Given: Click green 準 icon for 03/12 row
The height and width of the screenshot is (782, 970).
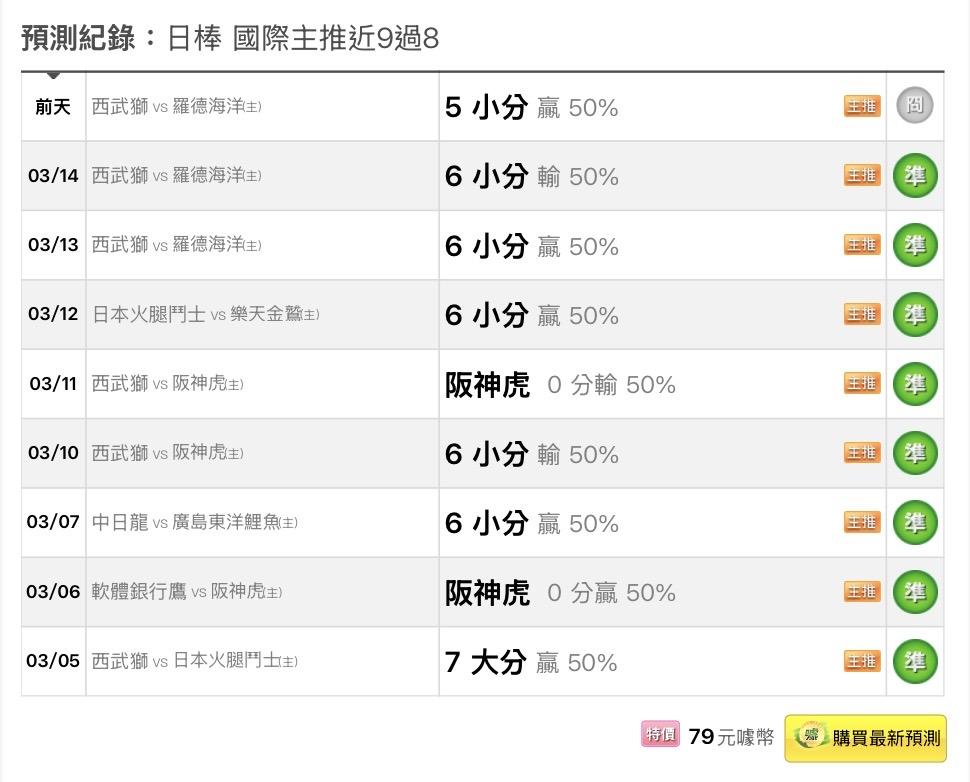Looking at the screenshot, I should point(914,314).
